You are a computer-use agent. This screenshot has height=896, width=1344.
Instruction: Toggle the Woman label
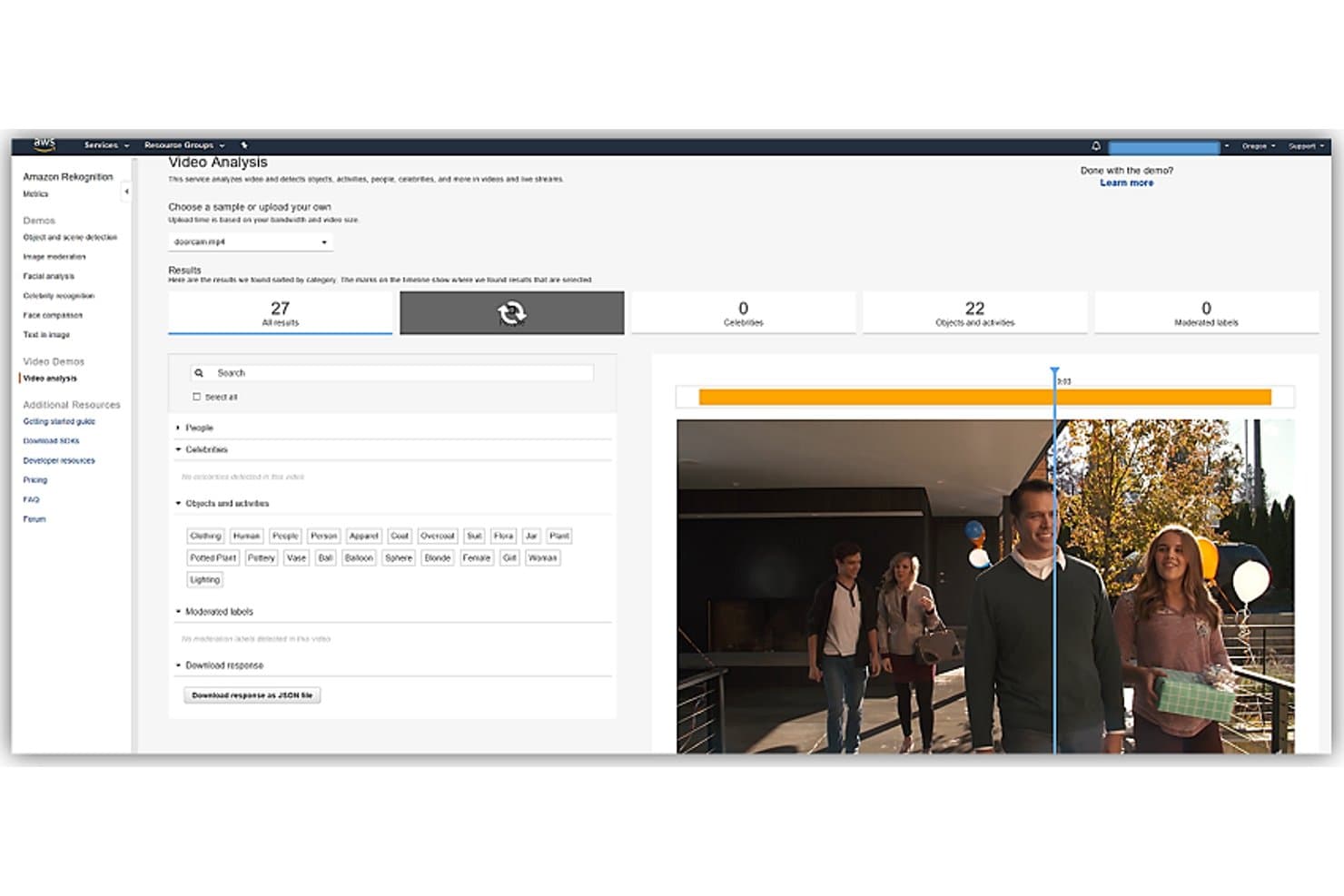pyautogui.click(x=542, y=558)
